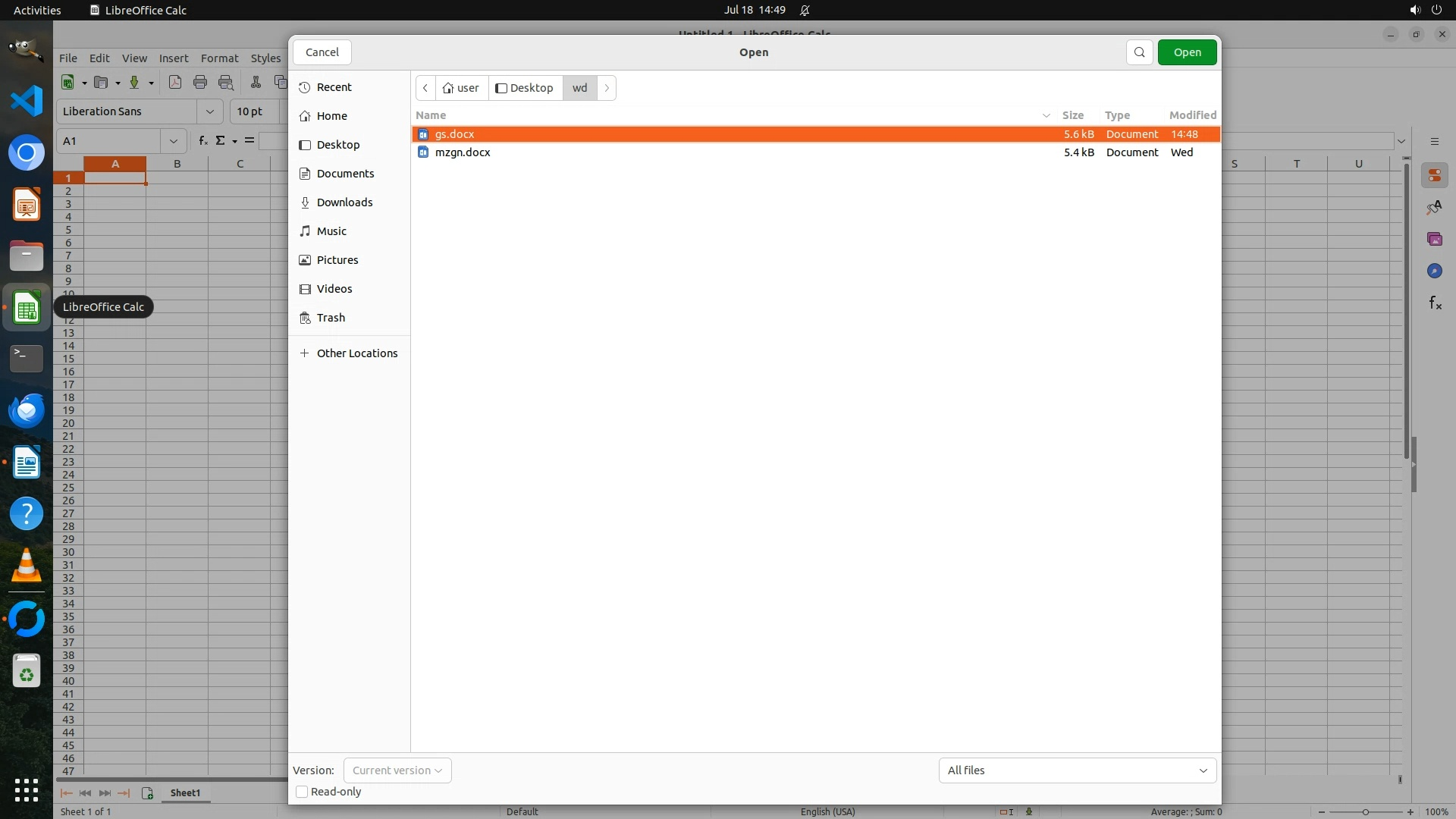This screenshot has height=819, width=1456.
Task: Expand the All files filter dropdown
Action: [1077, 770]
